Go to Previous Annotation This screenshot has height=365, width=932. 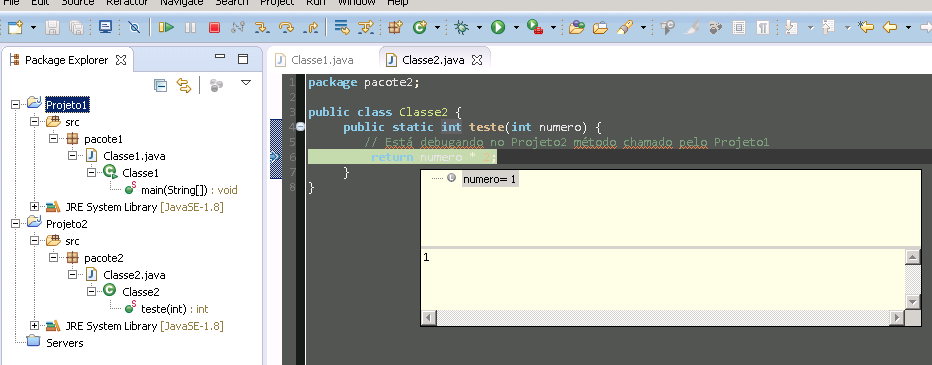829,27
